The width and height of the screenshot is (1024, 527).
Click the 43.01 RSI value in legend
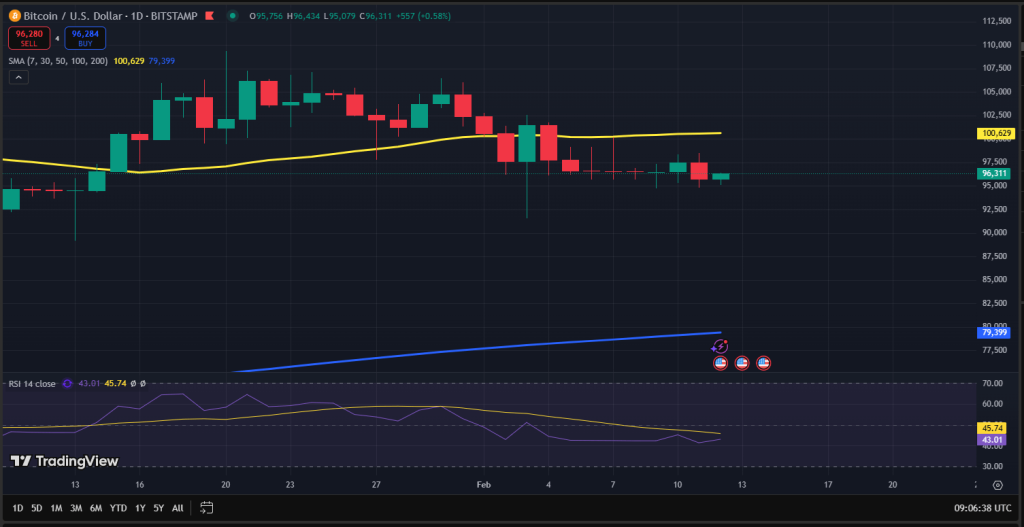click(88, 383)
